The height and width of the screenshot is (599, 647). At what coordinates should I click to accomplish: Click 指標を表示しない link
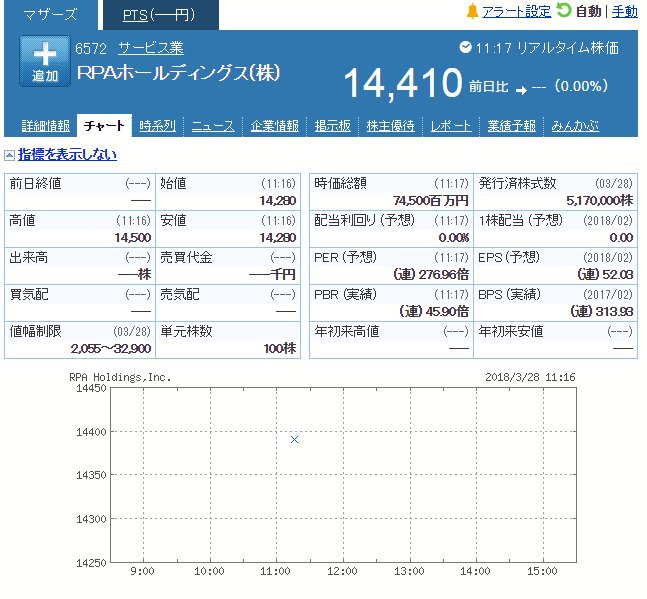coord(67,155)
